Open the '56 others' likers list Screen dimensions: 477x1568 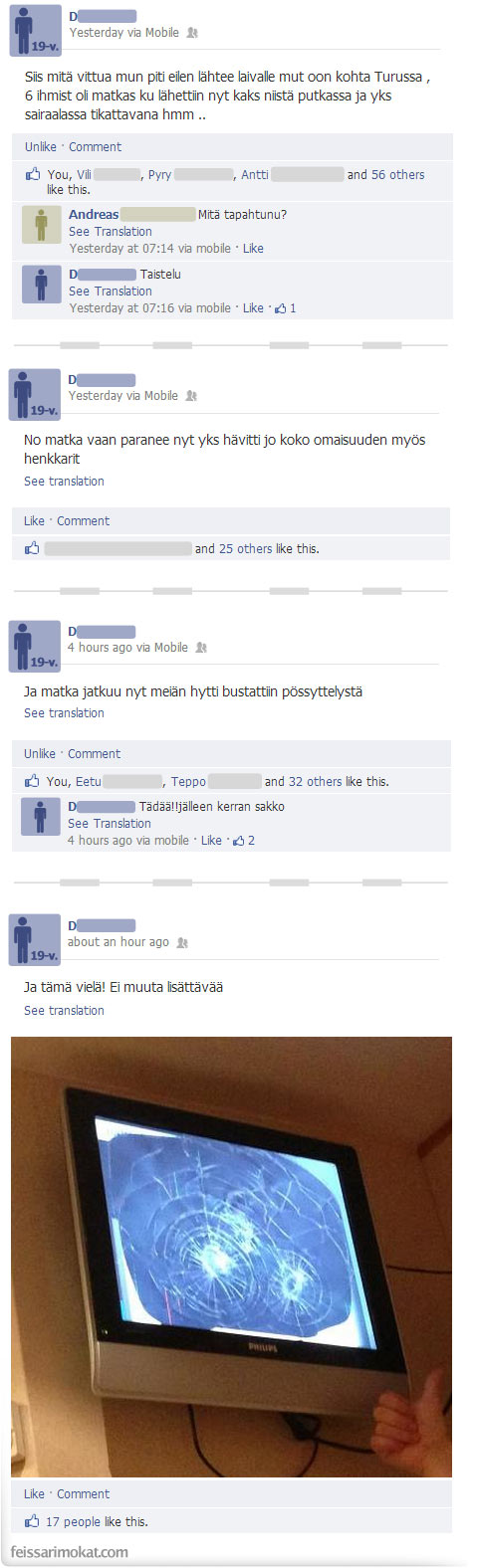pos(397,174)
